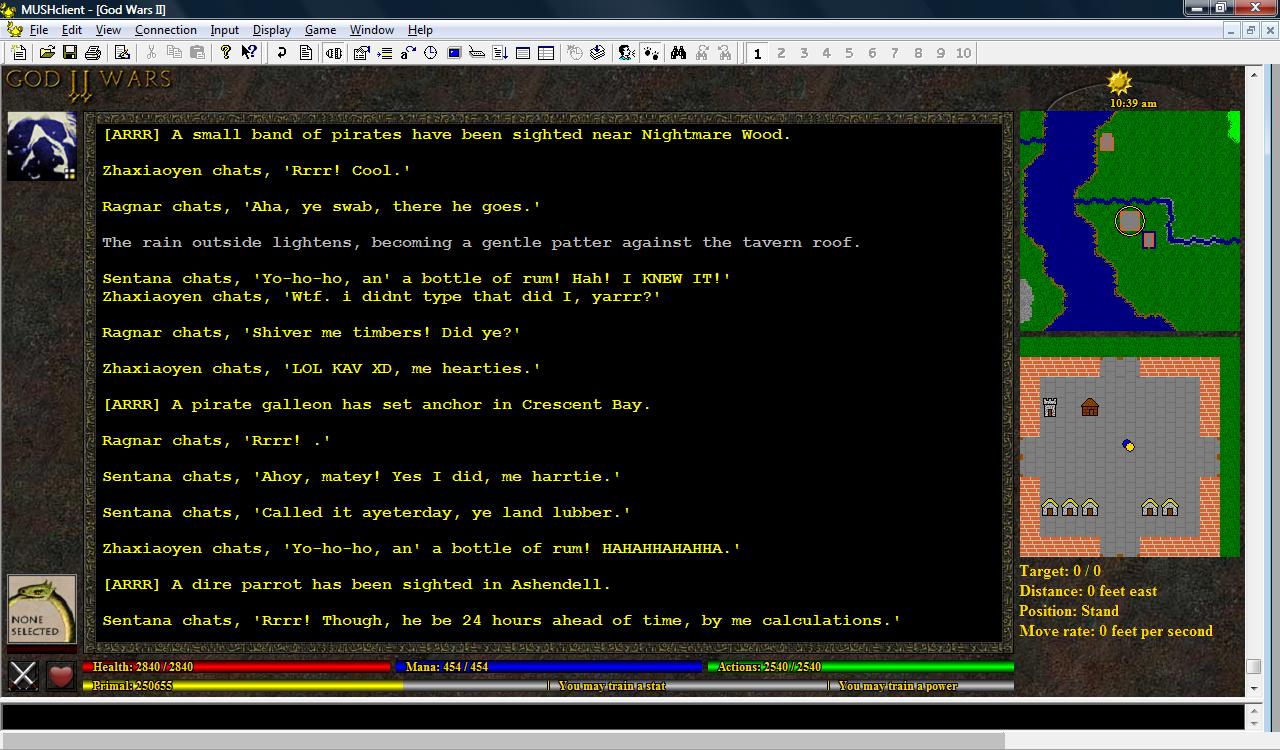Image resolution: width=1280 pixels, height=750 pixels.
Task: Click the None Selected serpent target box
Action: (x=42, y=609)
